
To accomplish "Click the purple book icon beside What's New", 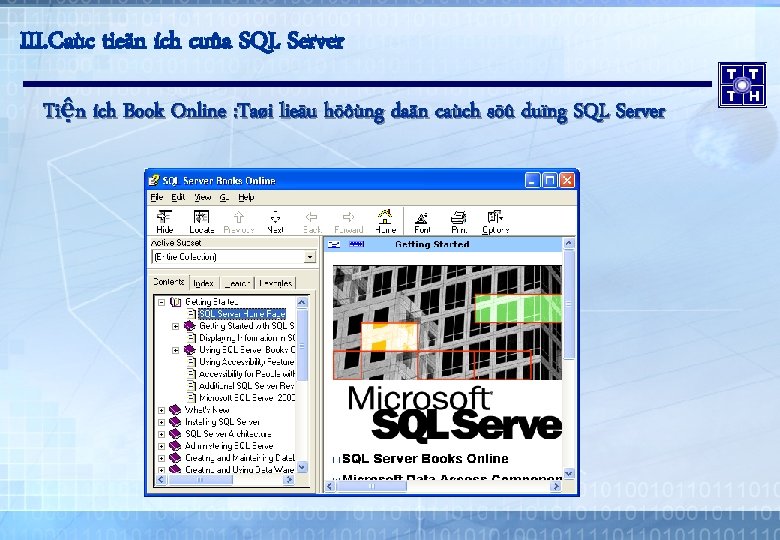I will click(175, 410).
